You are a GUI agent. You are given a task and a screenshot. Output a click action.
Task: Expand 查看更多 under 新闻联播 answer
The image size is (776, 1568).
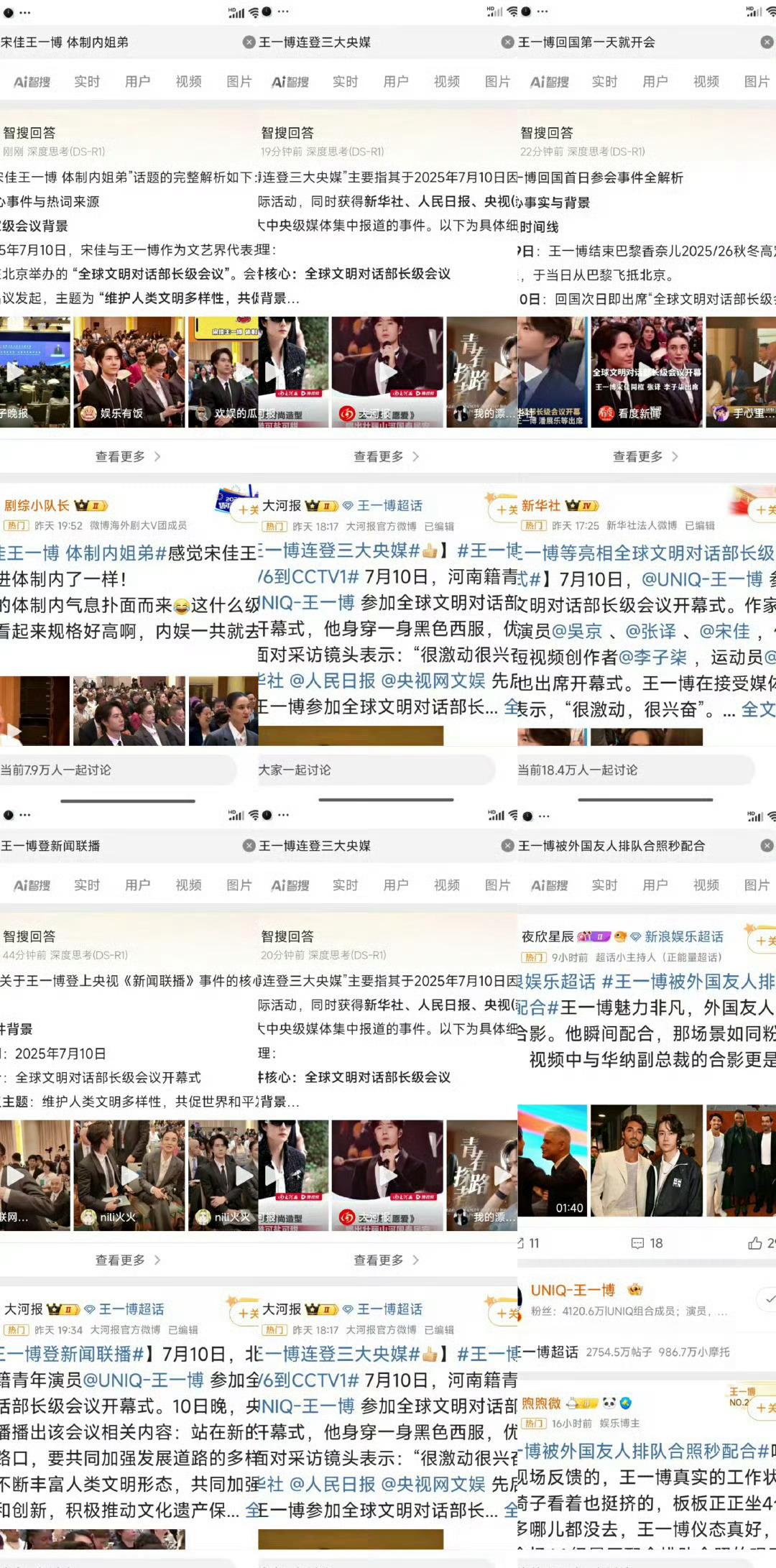128,1260
